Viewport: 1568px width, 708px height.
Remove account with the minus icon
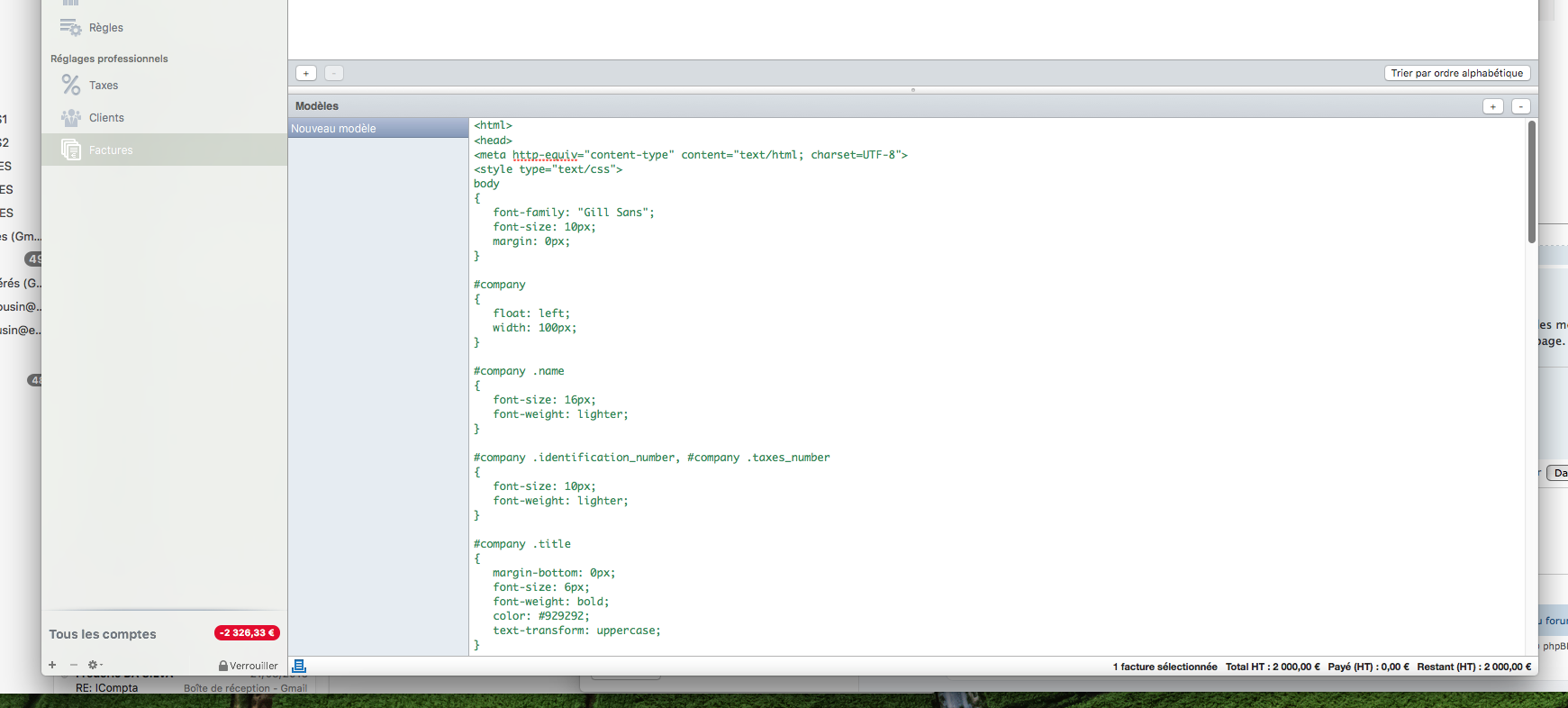[x=74, y=665]
